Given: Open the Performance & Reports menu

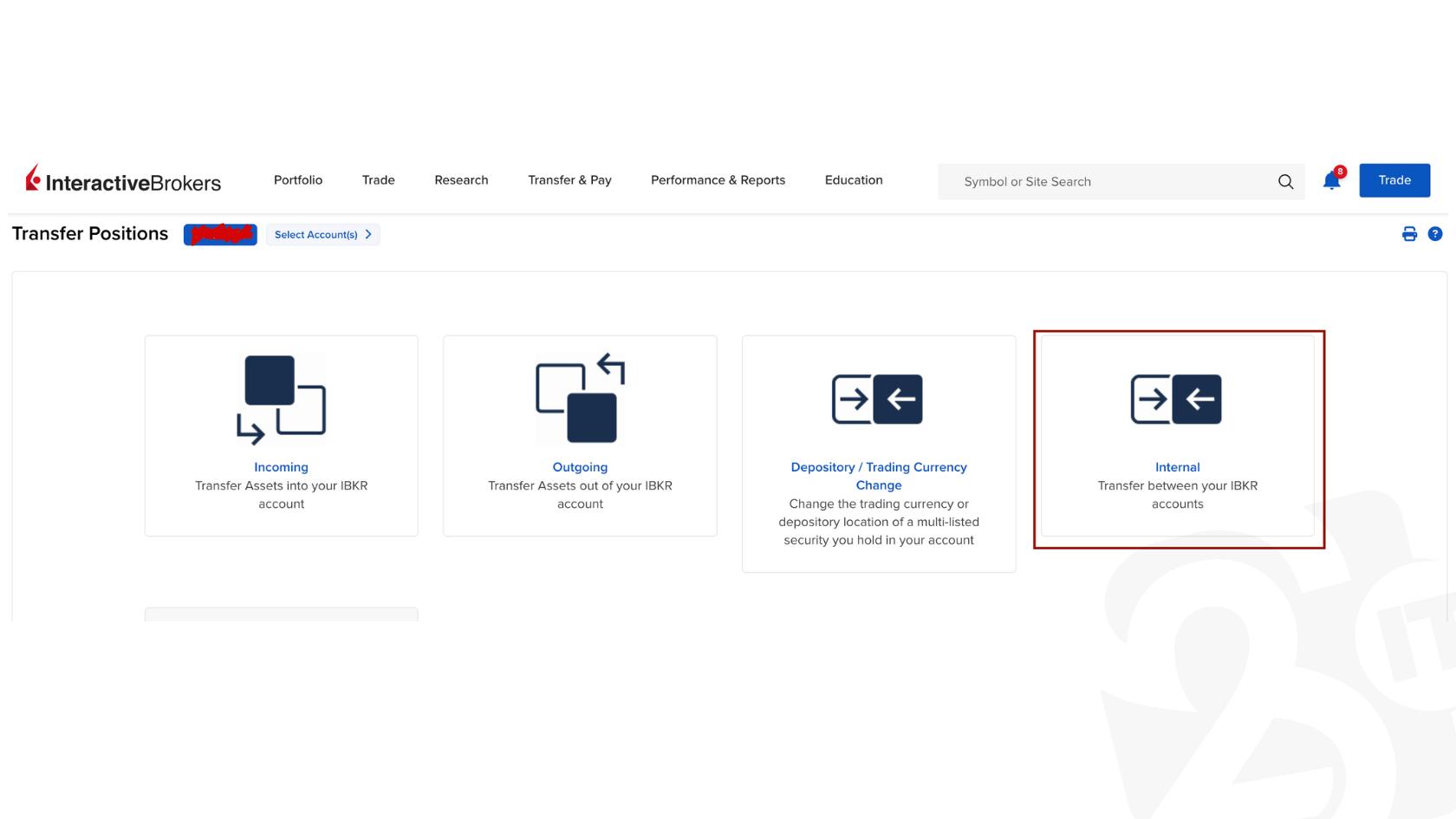Looking at the screenshot, I should point(718,180).
